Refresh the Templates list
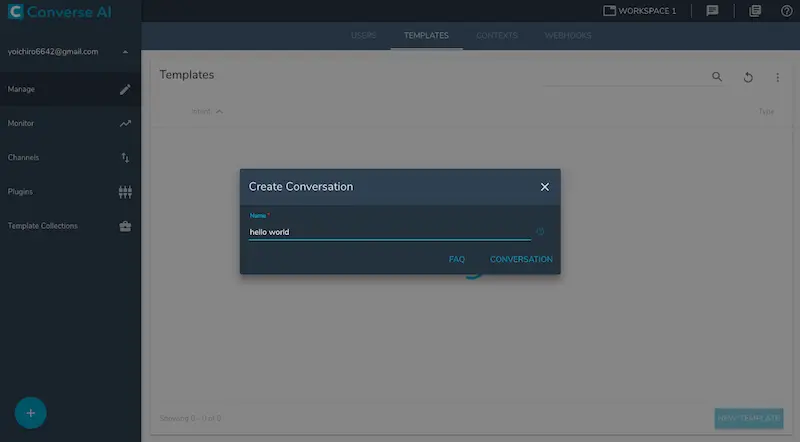Image resolution: width=800 pixels, height=442 pixels. (x=748, y=77)
